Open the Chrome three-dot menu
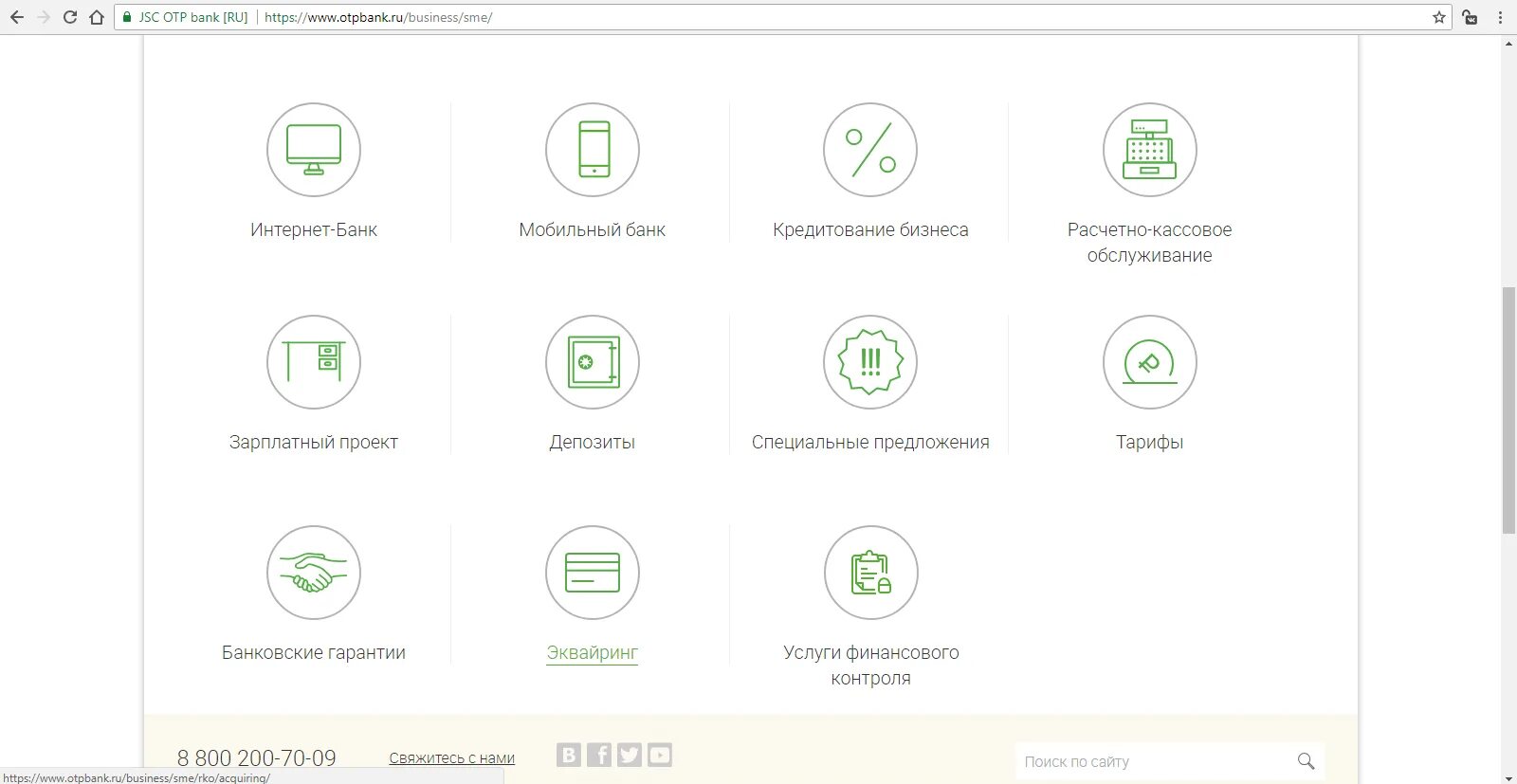The width and height of the screenshot is (1517, 784). 1500,17
